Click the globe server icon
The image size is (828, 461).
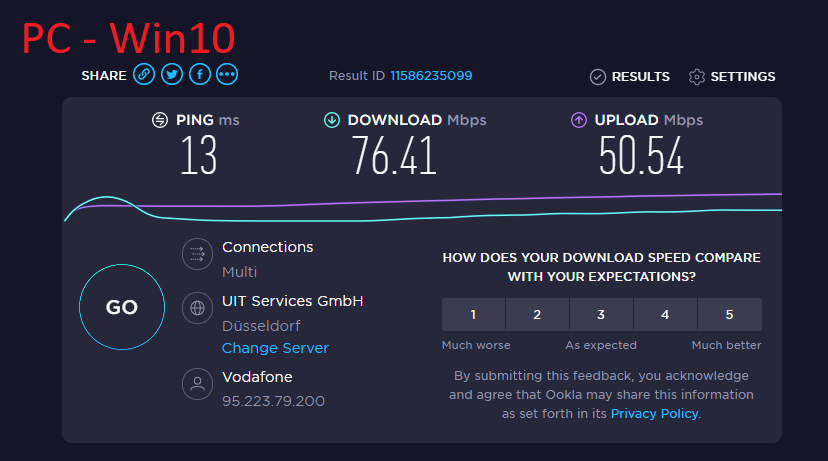click(197, 308)
